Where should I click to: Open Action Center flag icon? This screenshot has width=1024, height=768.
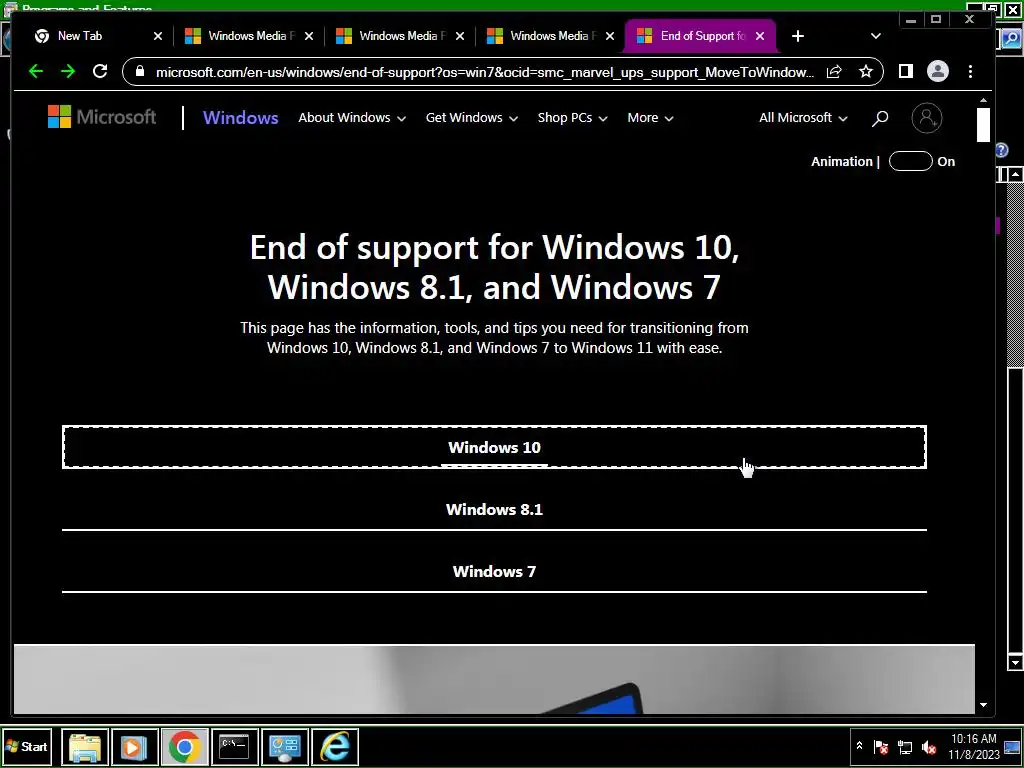point(881,747)
